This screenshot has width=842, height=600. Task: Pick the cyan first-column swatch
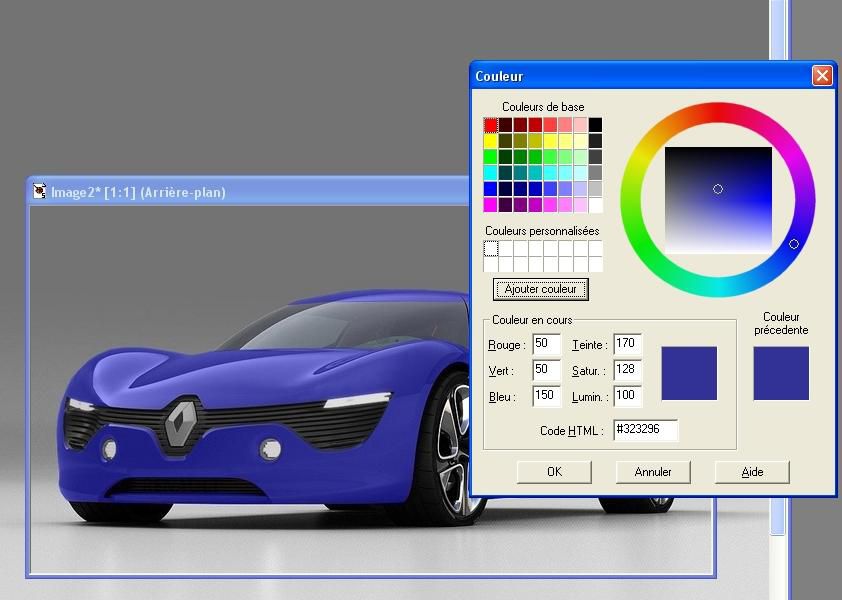[x=491, y=173]
